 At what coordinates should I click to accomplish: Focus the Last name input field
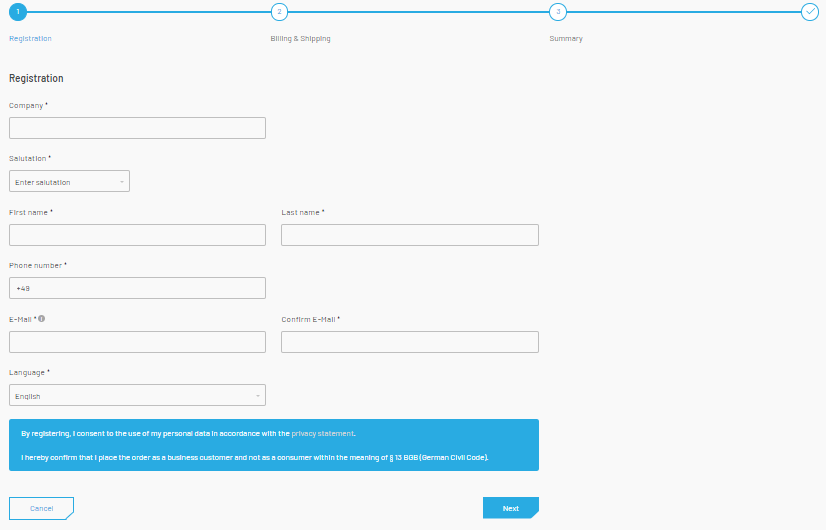coord(410,235)
